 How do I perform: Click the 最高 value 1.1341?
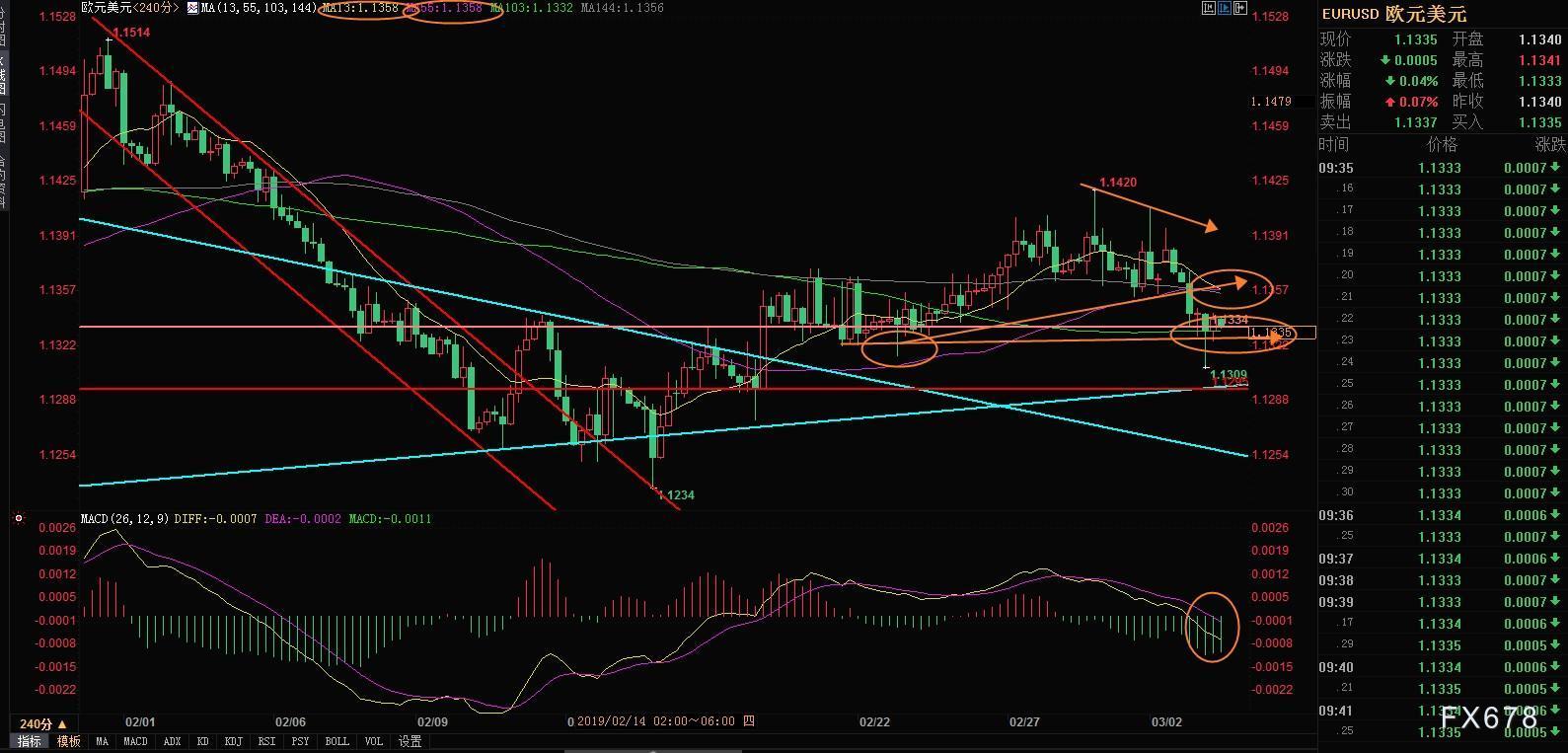coord(1540,60)
